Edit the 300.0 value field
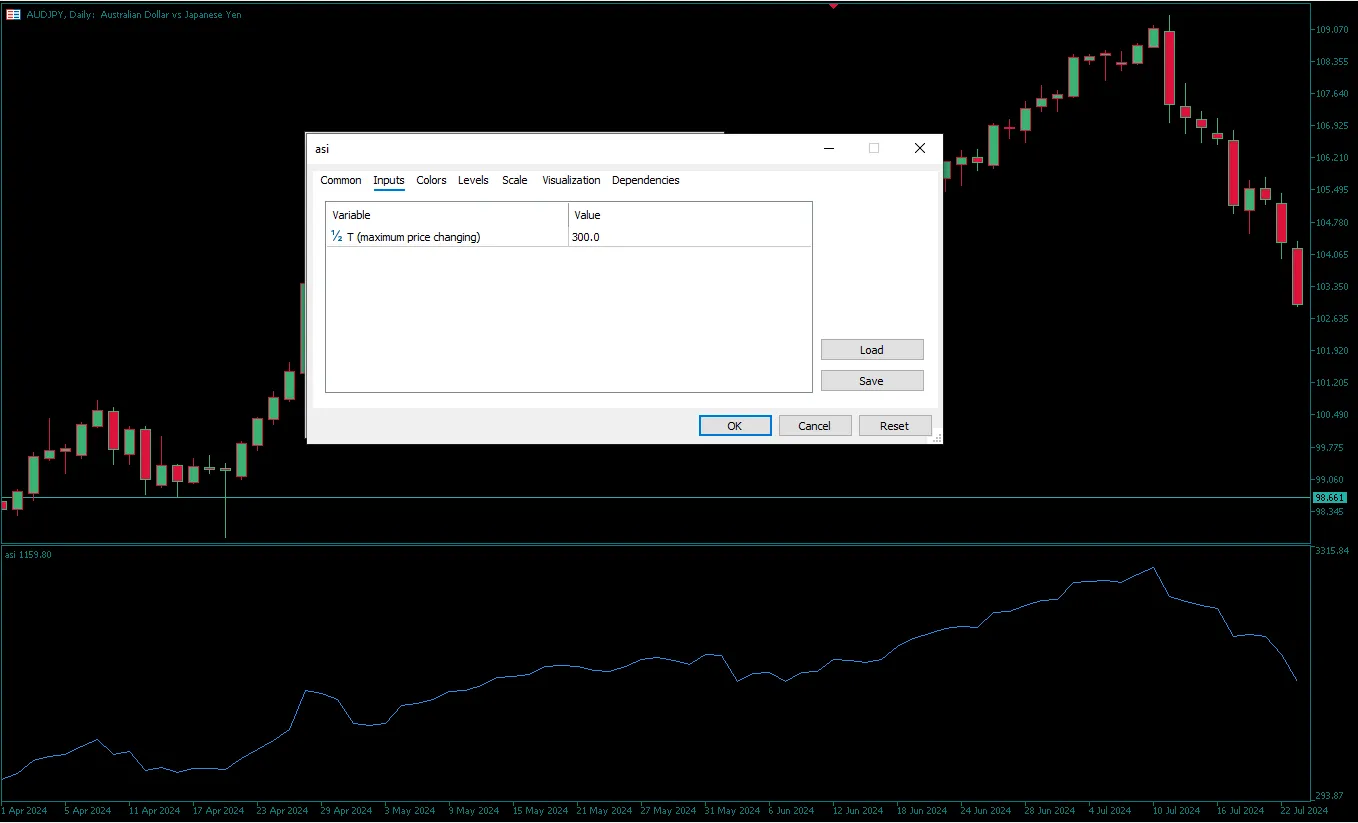The width and height of the screenshot is (1358, 823). click(x=586, y=236)
